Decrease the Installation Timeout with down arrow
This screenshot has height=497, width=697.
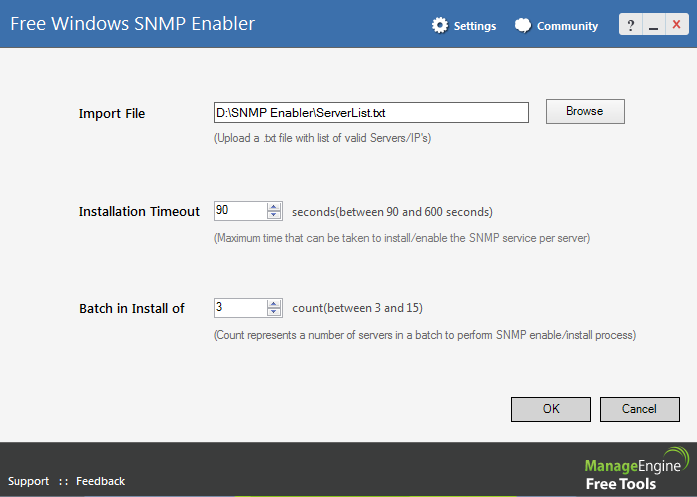tap(274, 215)
